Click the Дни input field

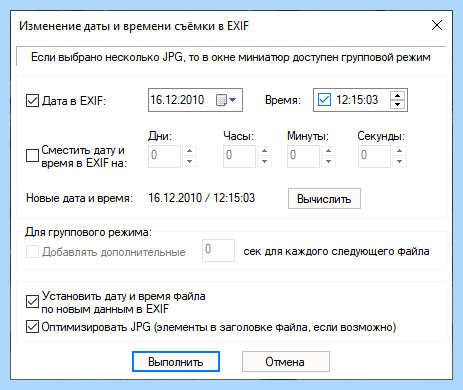164,156
